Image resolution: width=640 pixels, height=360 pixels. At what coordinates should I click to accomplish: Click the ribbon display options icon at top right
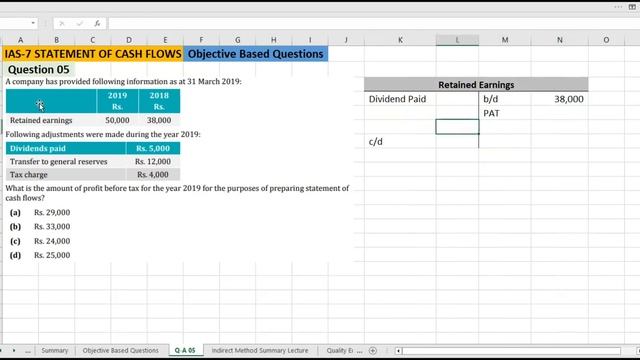pyautogui.click(x=632, y=7)
